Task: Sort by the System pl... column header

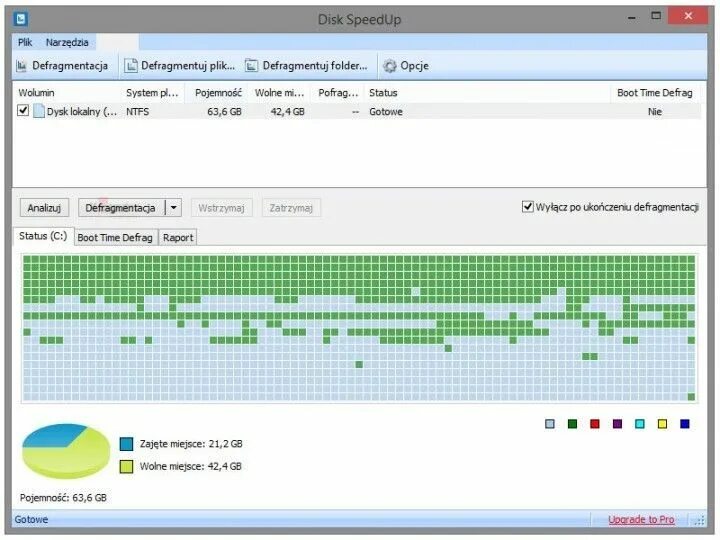Action: [152, 93]
